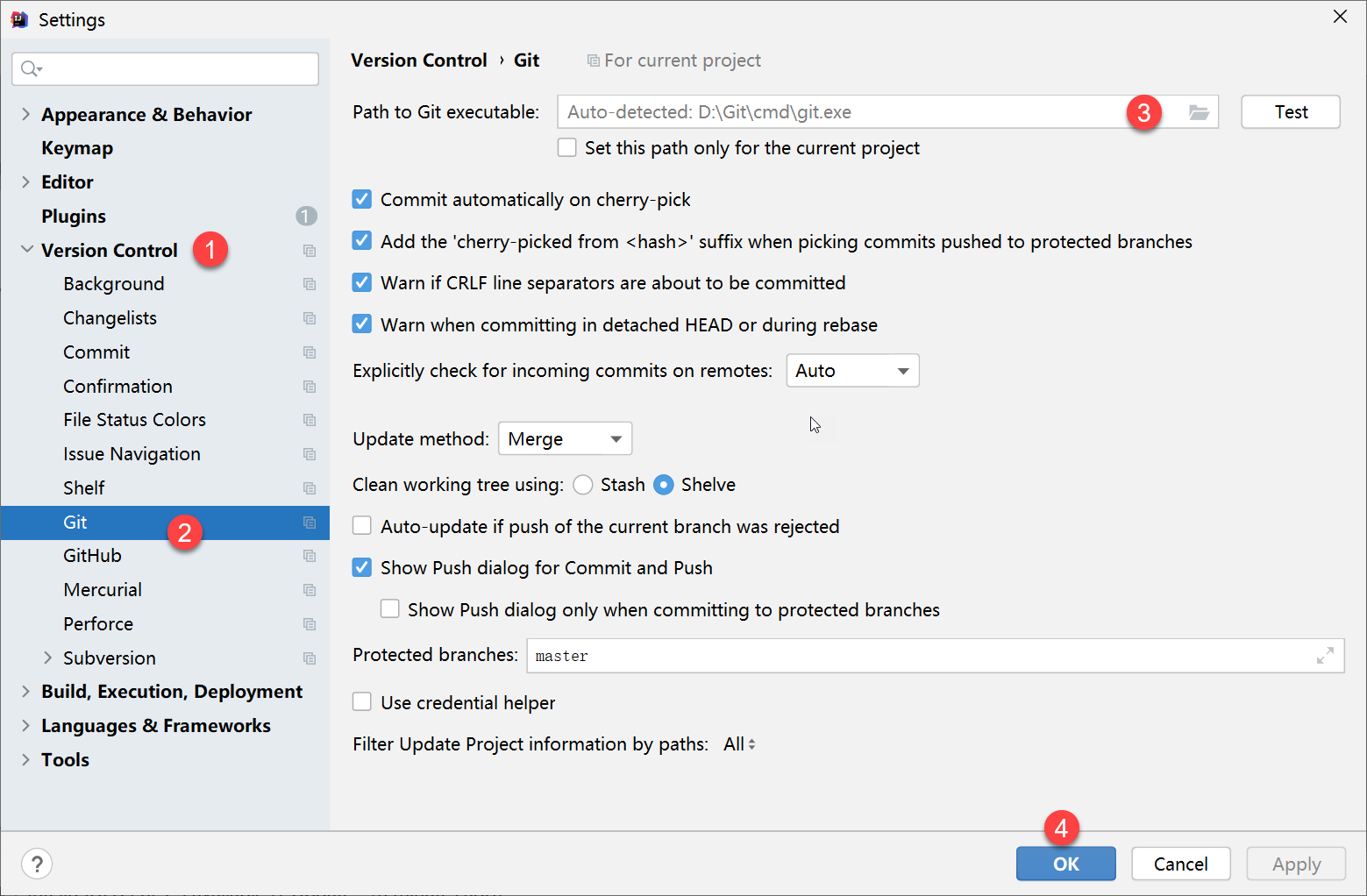
Task: Check Use credential helper
Action: coord(362,702)
